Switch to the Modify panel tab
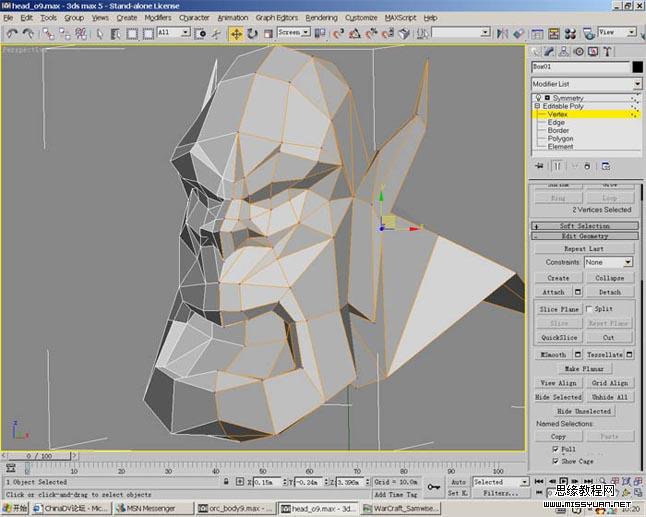The height and width of the screenshot is (517, 646). tap(549, 51)
